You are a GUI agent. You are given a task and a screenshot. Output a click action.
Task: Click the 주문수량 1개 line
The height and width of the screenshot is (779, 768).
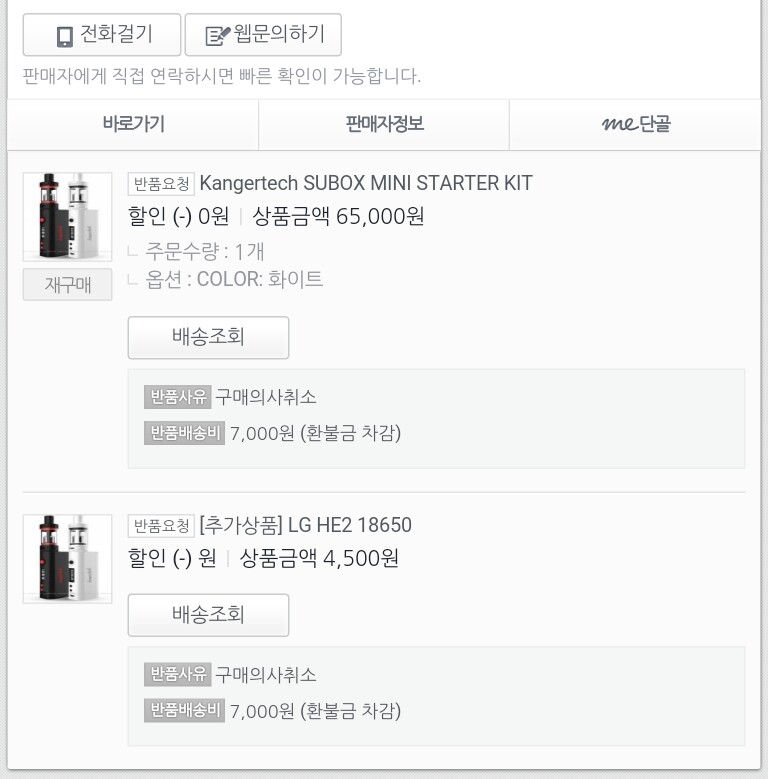pos(204,251)
